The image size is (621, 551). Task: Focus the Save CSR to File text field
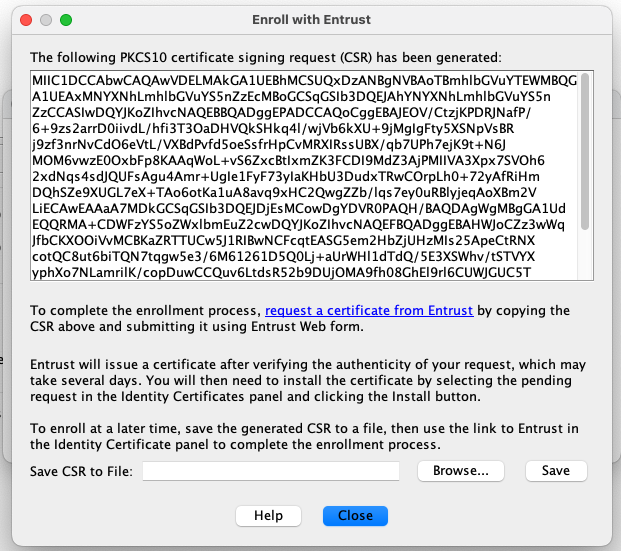coord(271,471)
